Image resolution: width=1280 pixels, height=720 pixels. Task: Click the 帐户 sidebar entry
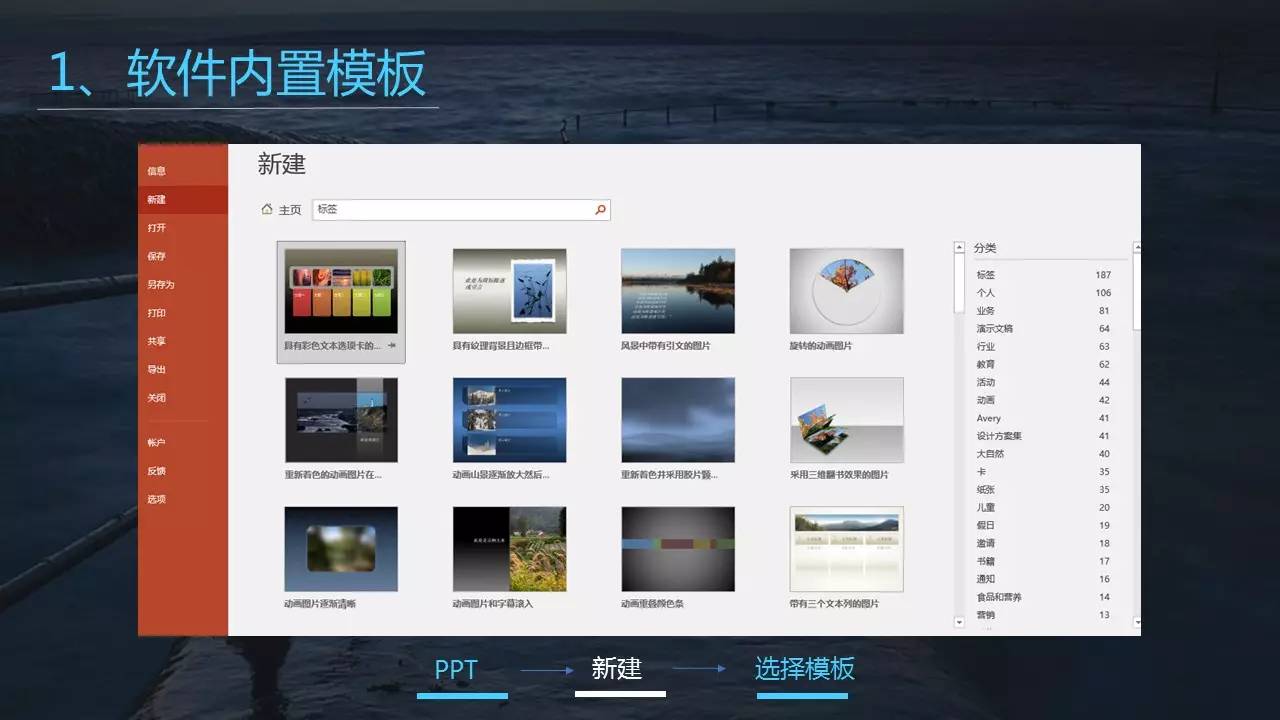point(160,441)
